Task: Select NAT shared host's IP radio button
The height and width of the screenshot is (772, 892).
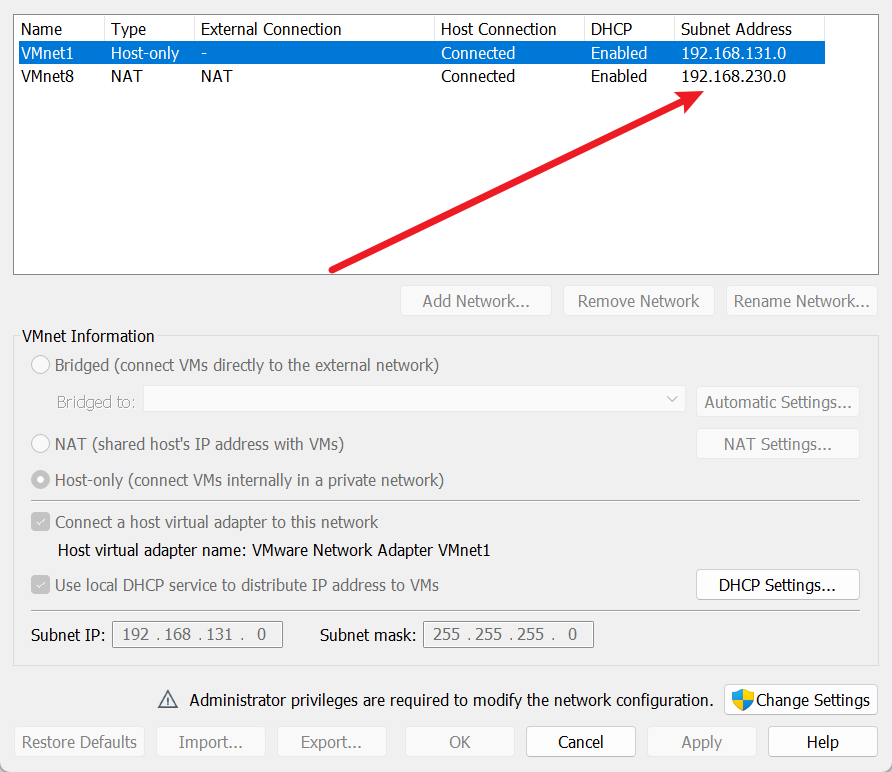Action: click(x=40, y=444)
